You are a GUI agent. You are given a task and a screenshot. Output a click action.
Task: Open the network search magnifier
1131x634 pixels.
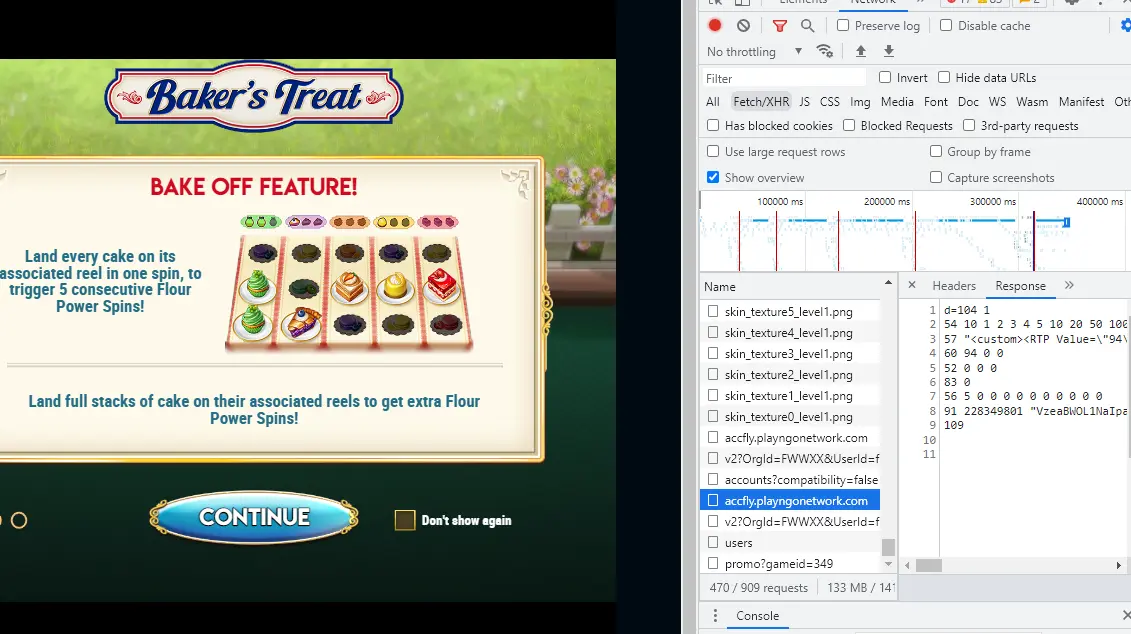click(807, 26)
